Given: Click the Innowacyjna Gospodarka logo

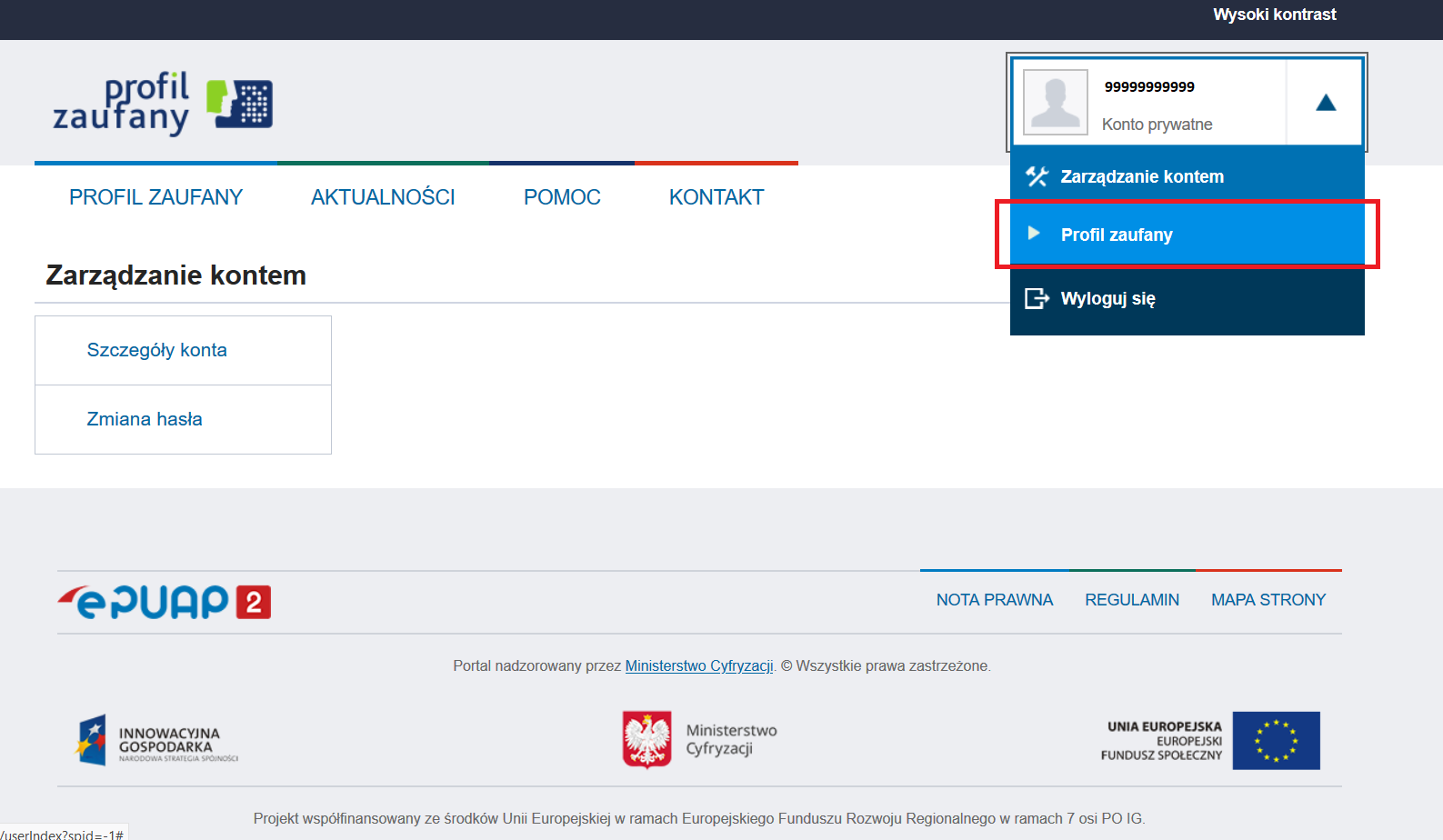Looking at the screenshot, I should (156, 740).
